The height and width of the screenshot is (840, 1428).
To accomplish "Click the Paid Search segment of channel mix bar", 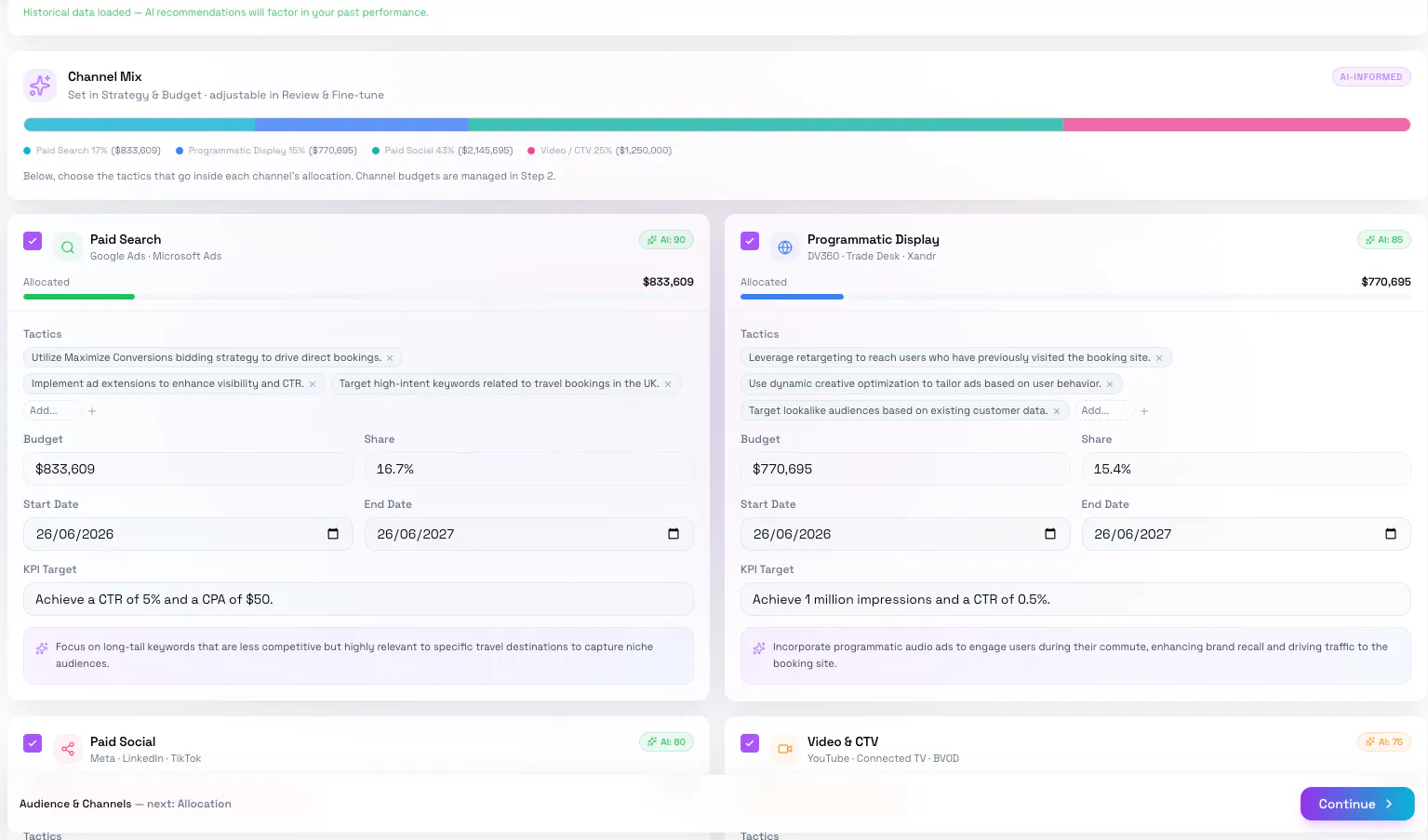I will pos(139,125).
